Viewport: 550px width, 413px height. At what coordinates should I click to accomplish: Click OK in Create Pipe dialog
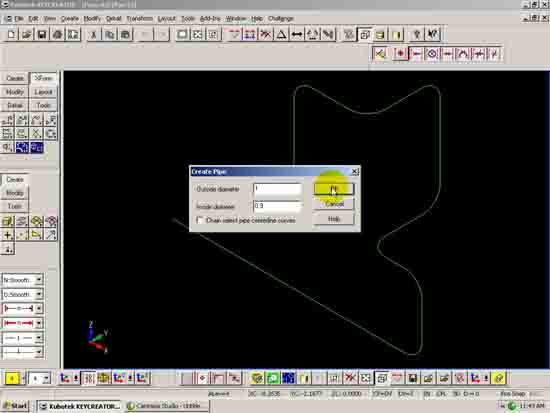(x=334, y=189)
